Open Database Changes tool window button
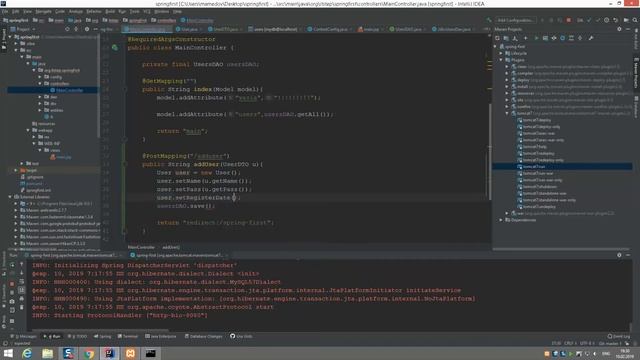This screenshot has height=360, width=640. click(x=203, y=336)
